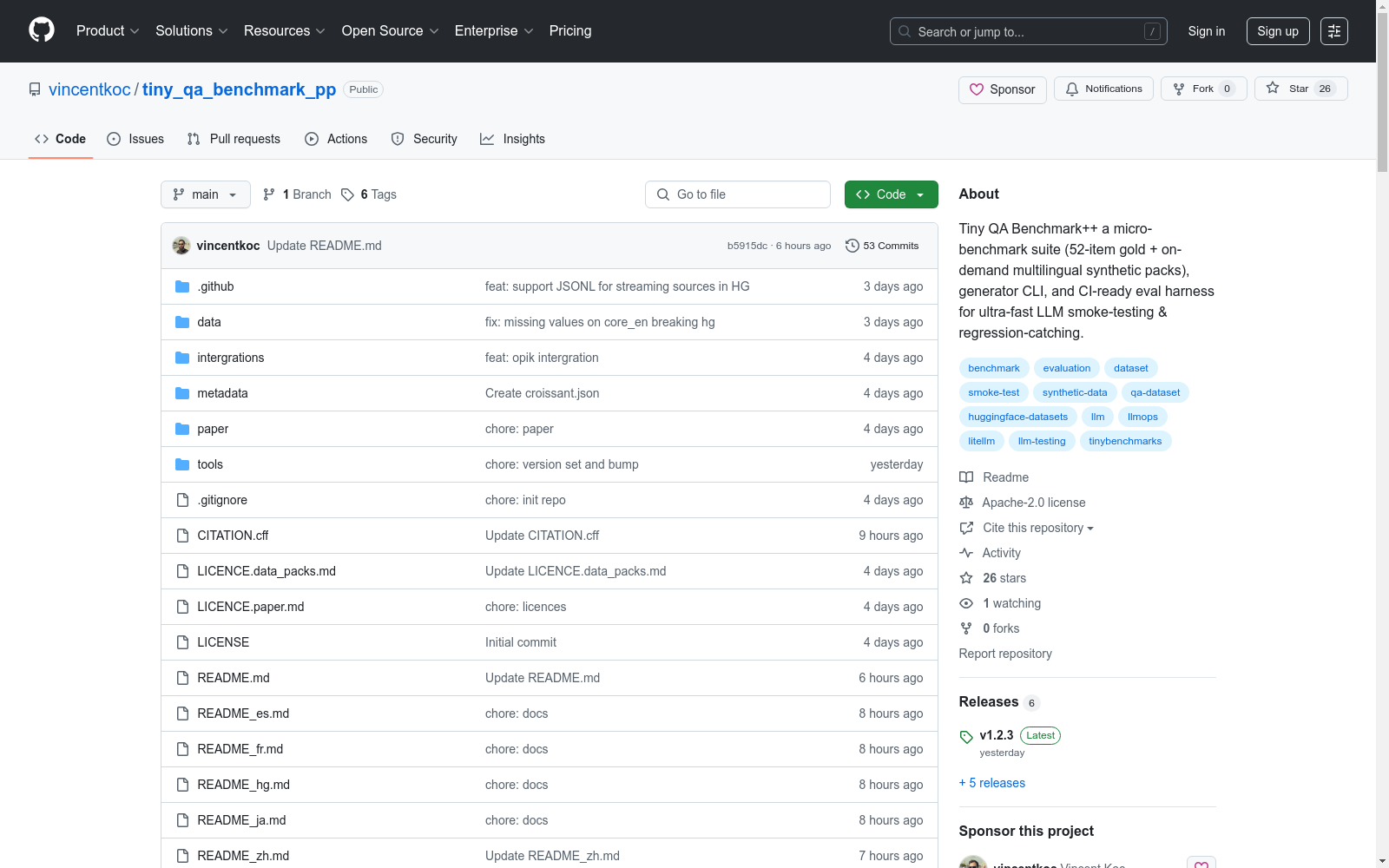The image size is (1389, 868).
Task: Switch to the Pull requests tab
Action: tap(234, 139)
